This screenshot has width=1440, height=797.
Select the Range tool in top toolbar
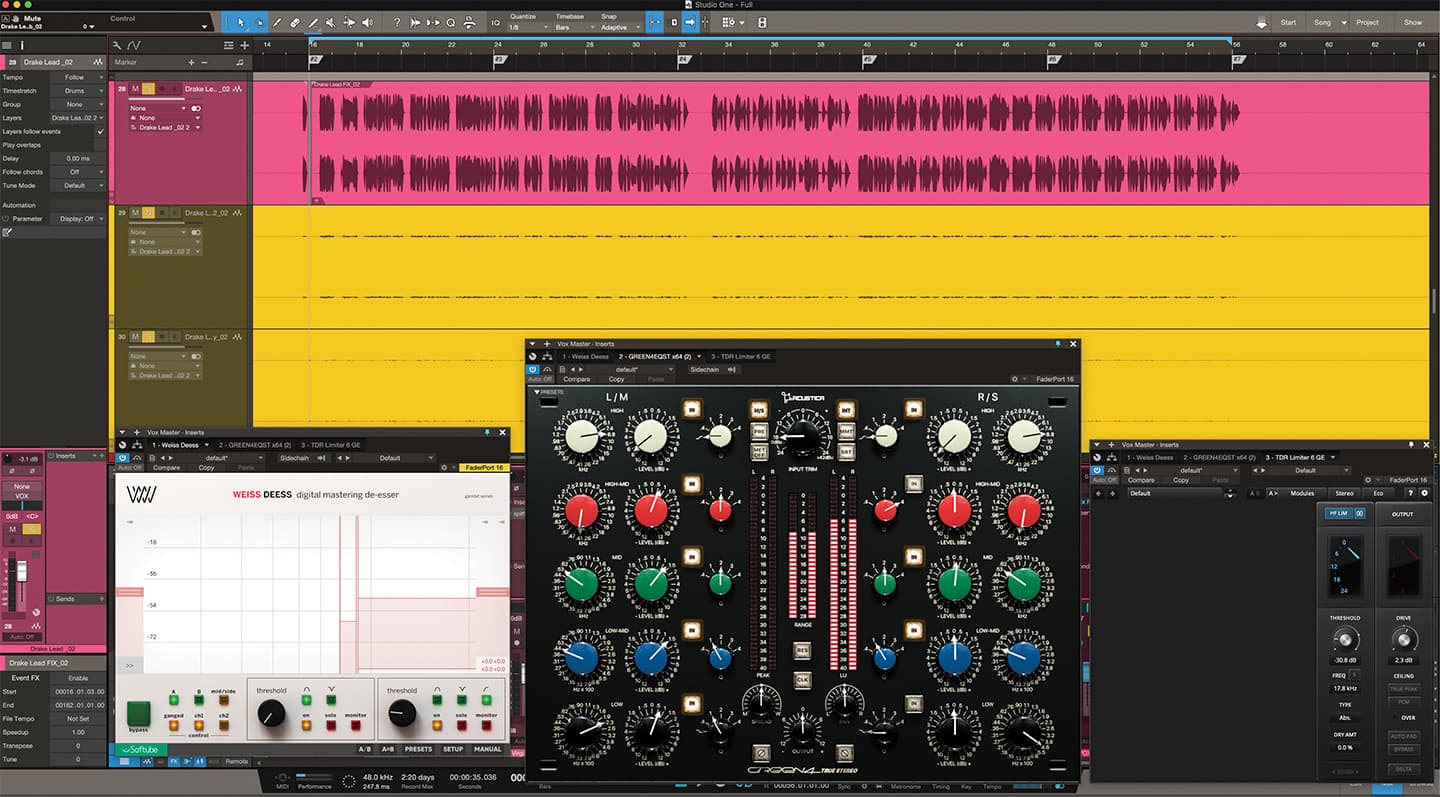click(x=258, y=22)
